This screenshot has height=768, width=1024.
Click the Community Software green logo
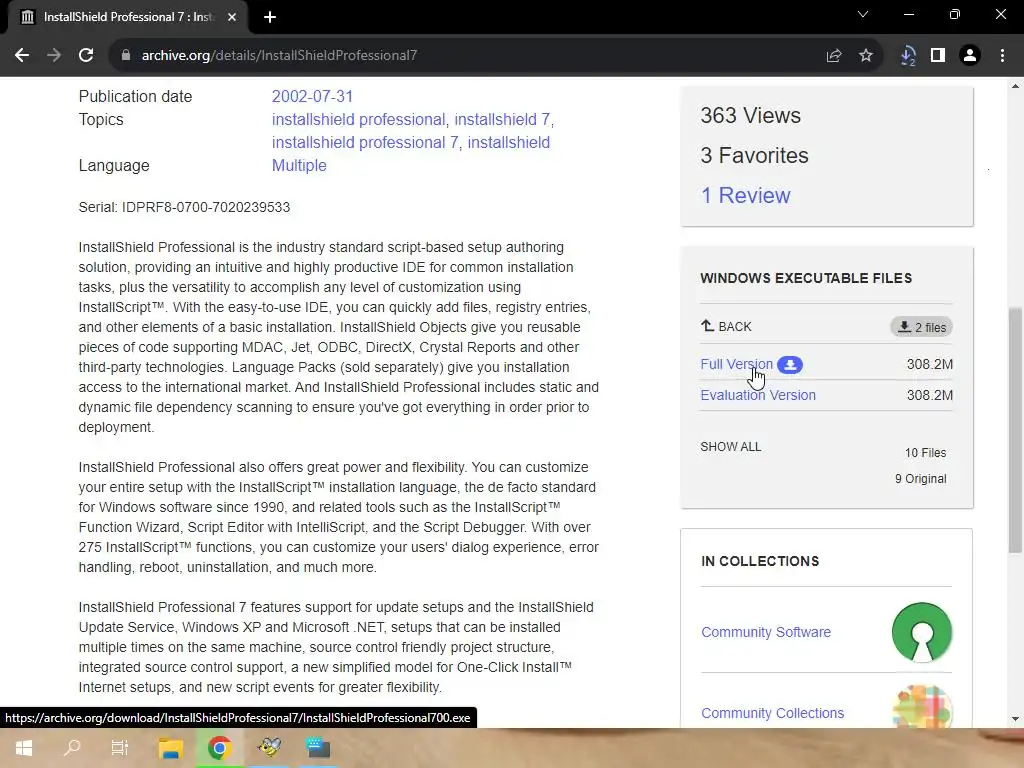pyautogui.click(x=921, y=632)
